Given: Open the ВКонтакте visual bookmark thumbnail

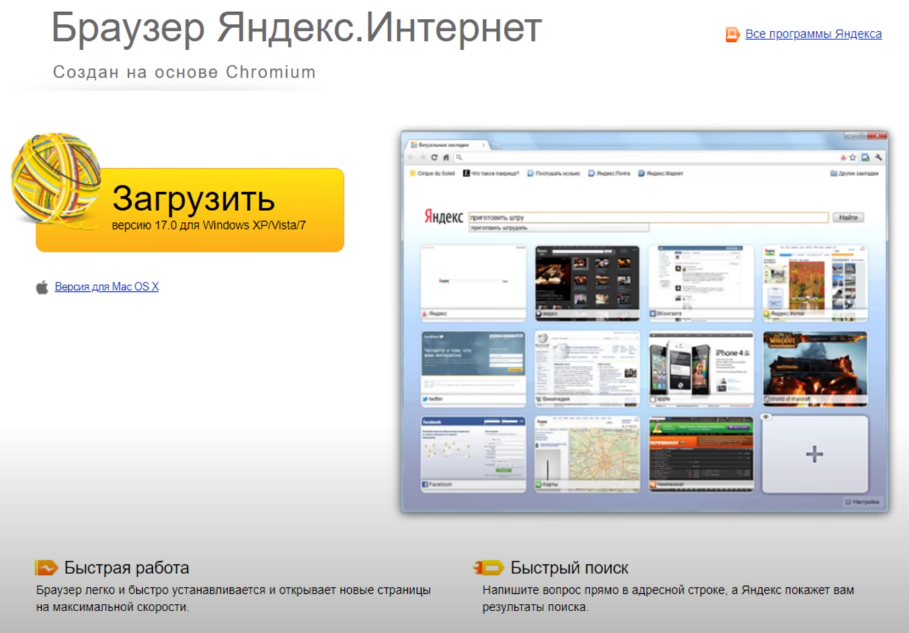Looking at the screenshot, I should [701, 283].
